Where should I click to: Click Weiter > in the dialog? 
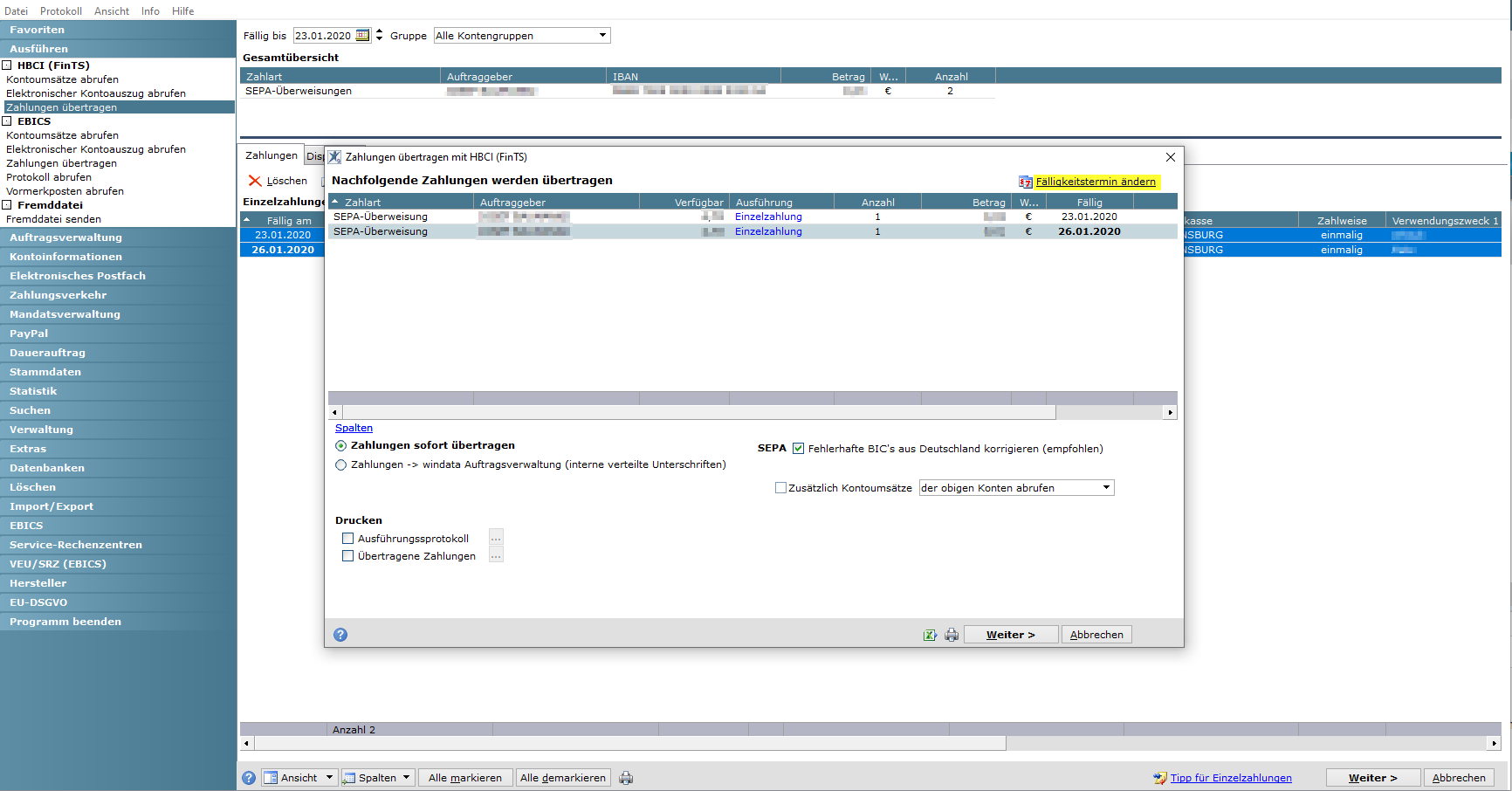tap(1011, 635)
